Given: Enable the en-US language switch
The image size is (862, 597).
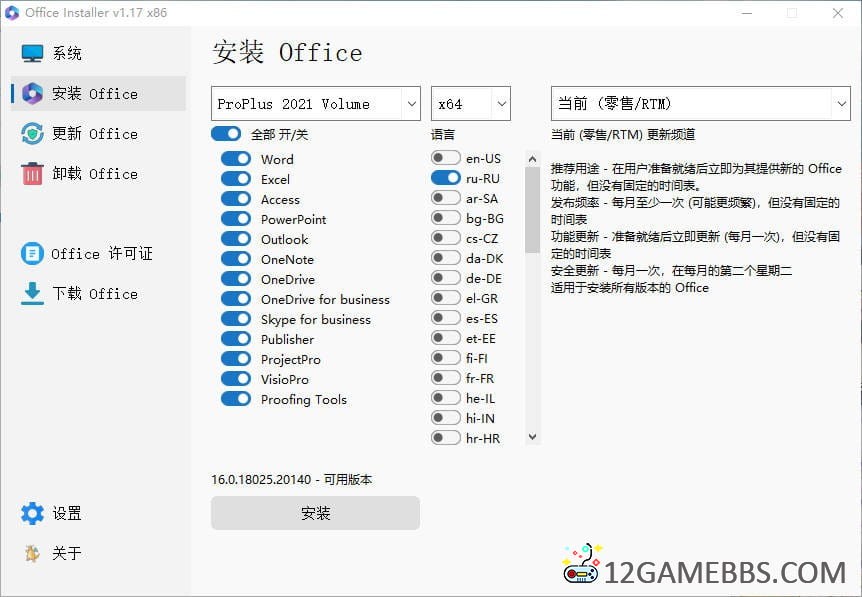Looking at the screenshot, I should (446, 158).
